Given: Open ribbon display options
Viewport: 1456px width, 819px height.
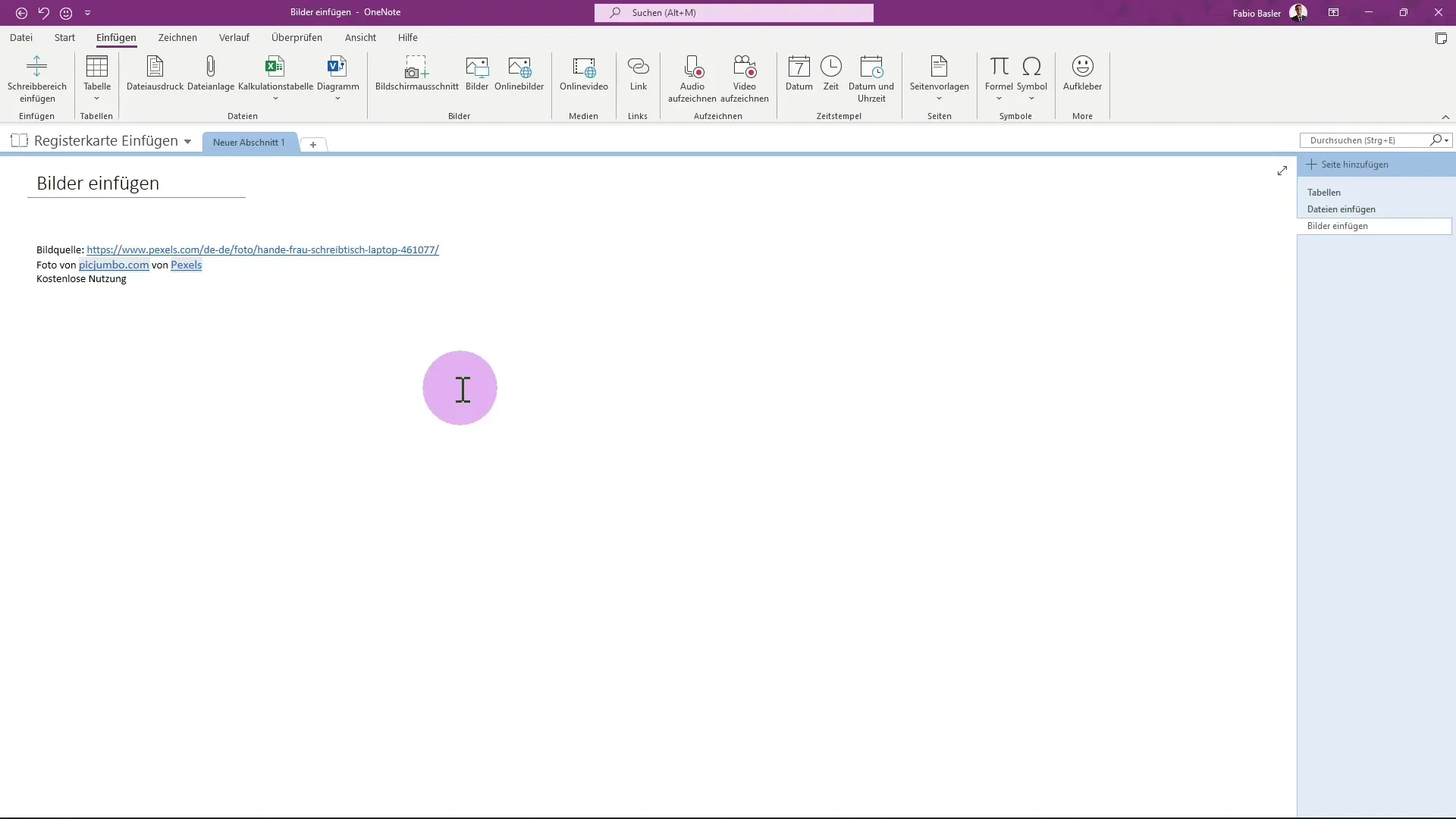Looking at the screenshot, I should [x=1333, y=13].
